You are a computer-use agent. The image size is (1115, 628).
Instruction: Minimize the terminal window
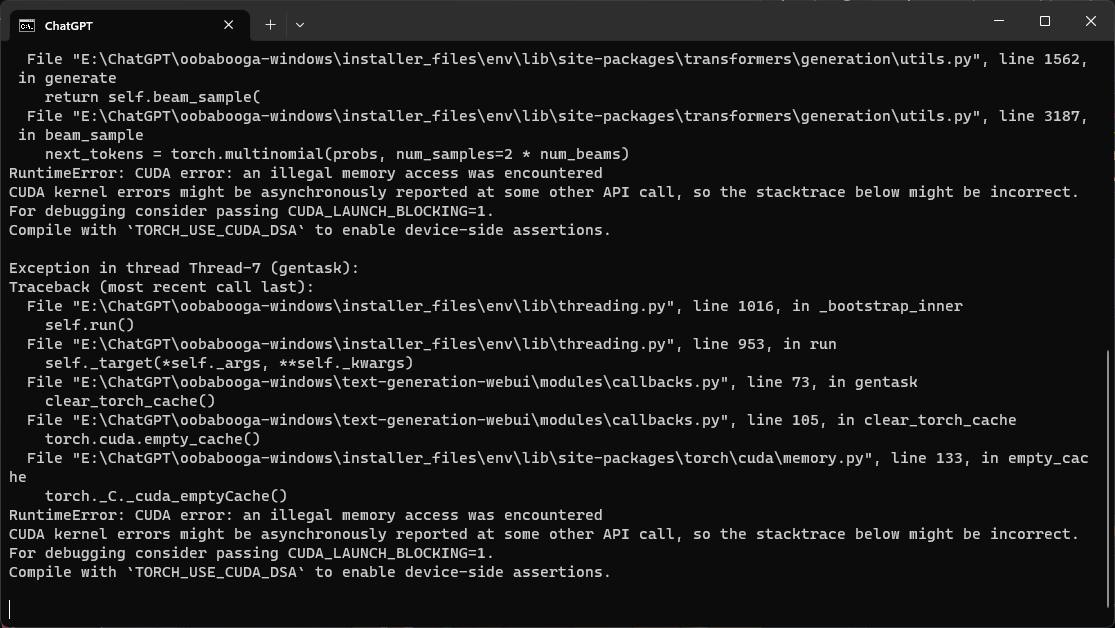pyautogui.click(x=997, y=20)
